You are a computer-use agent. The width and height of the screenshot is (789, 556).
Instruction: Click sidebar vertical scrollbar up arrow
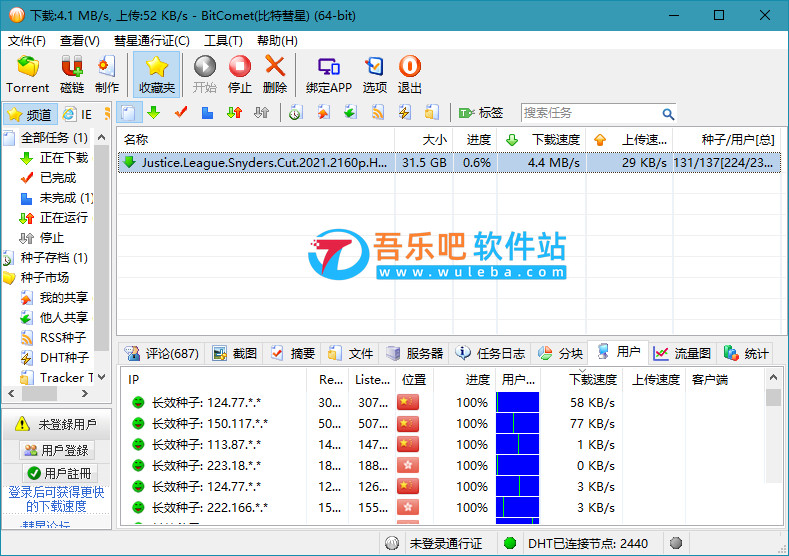(x=101, y=137)
